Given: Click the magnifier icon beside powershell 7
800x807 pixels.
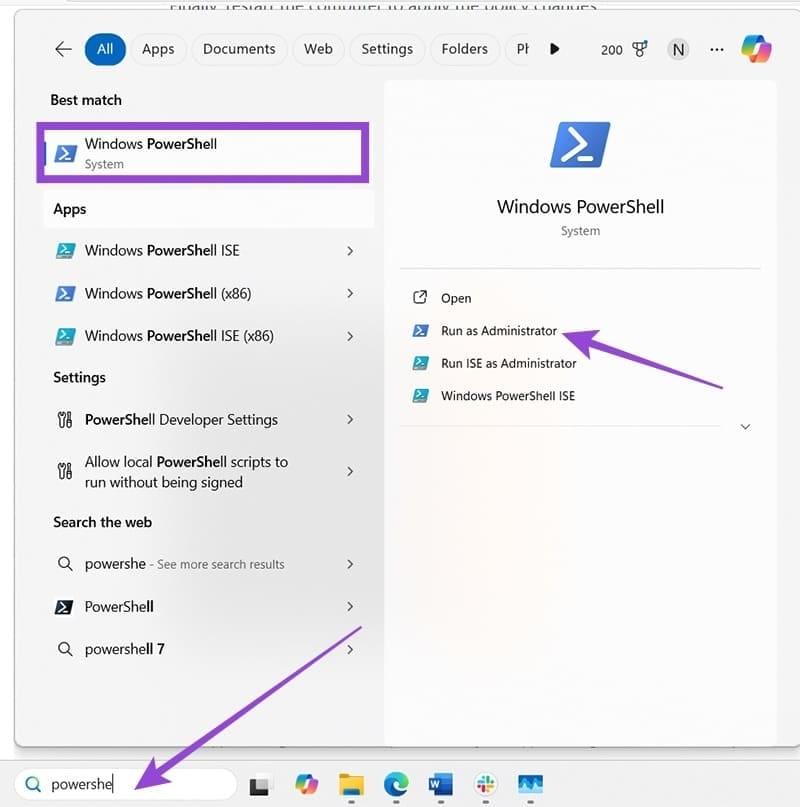Looking at the screenshot, I should click(65, 649).
